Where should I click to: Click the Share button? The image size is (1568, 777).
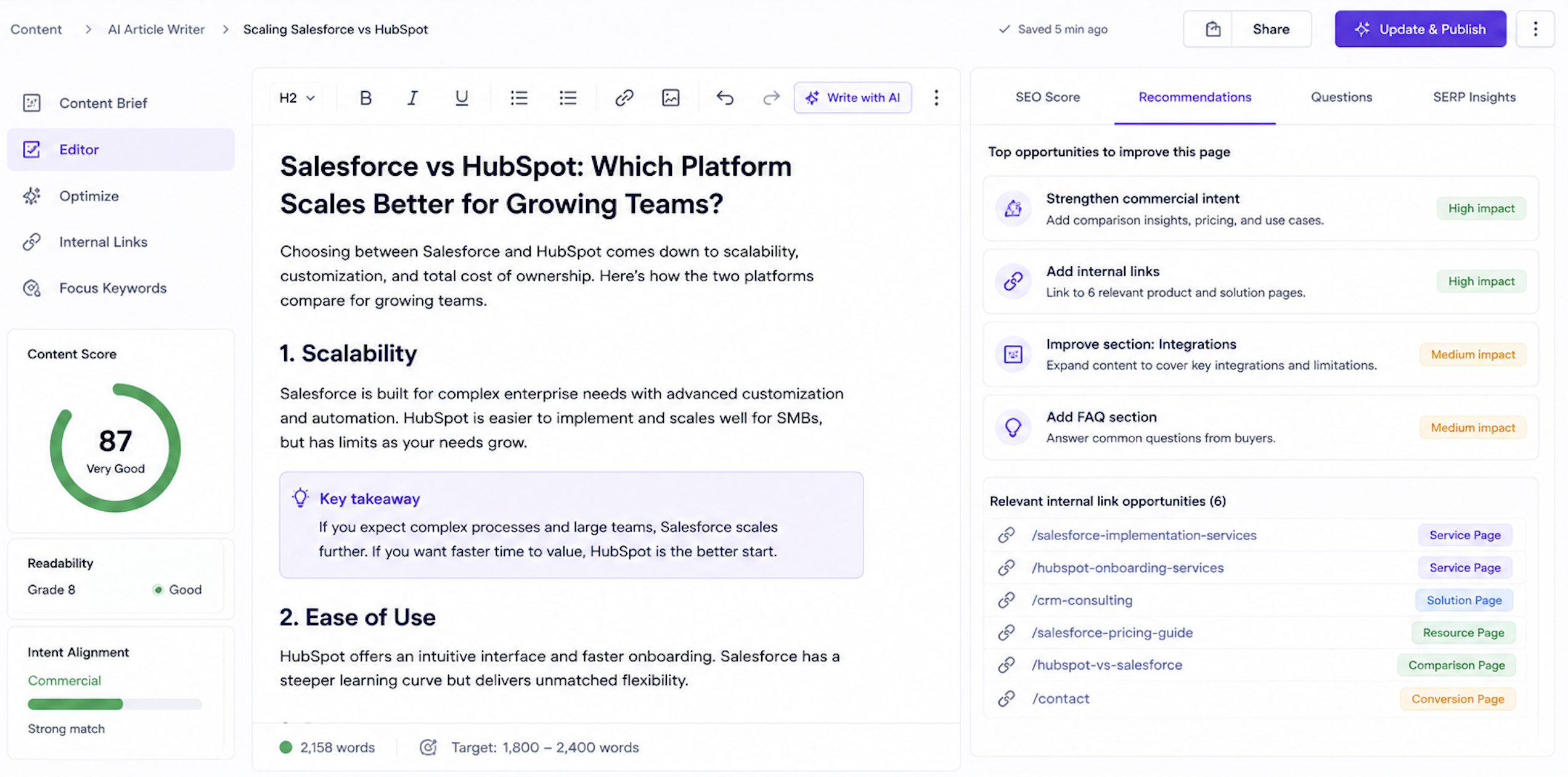pyautogui.click(x=1271, y=29)
